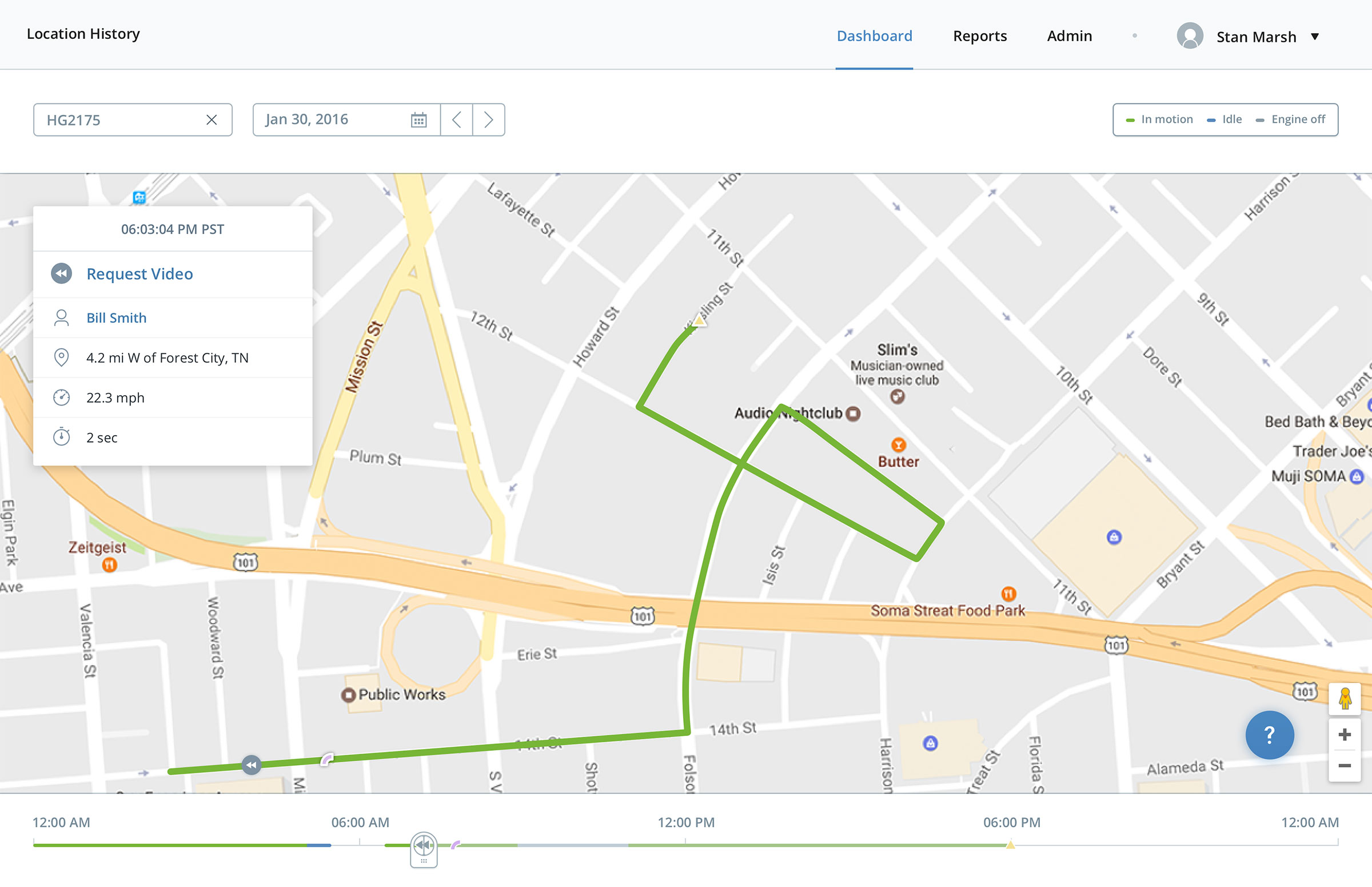
Task: Open driver Bill Smith link
Action: 116,318
